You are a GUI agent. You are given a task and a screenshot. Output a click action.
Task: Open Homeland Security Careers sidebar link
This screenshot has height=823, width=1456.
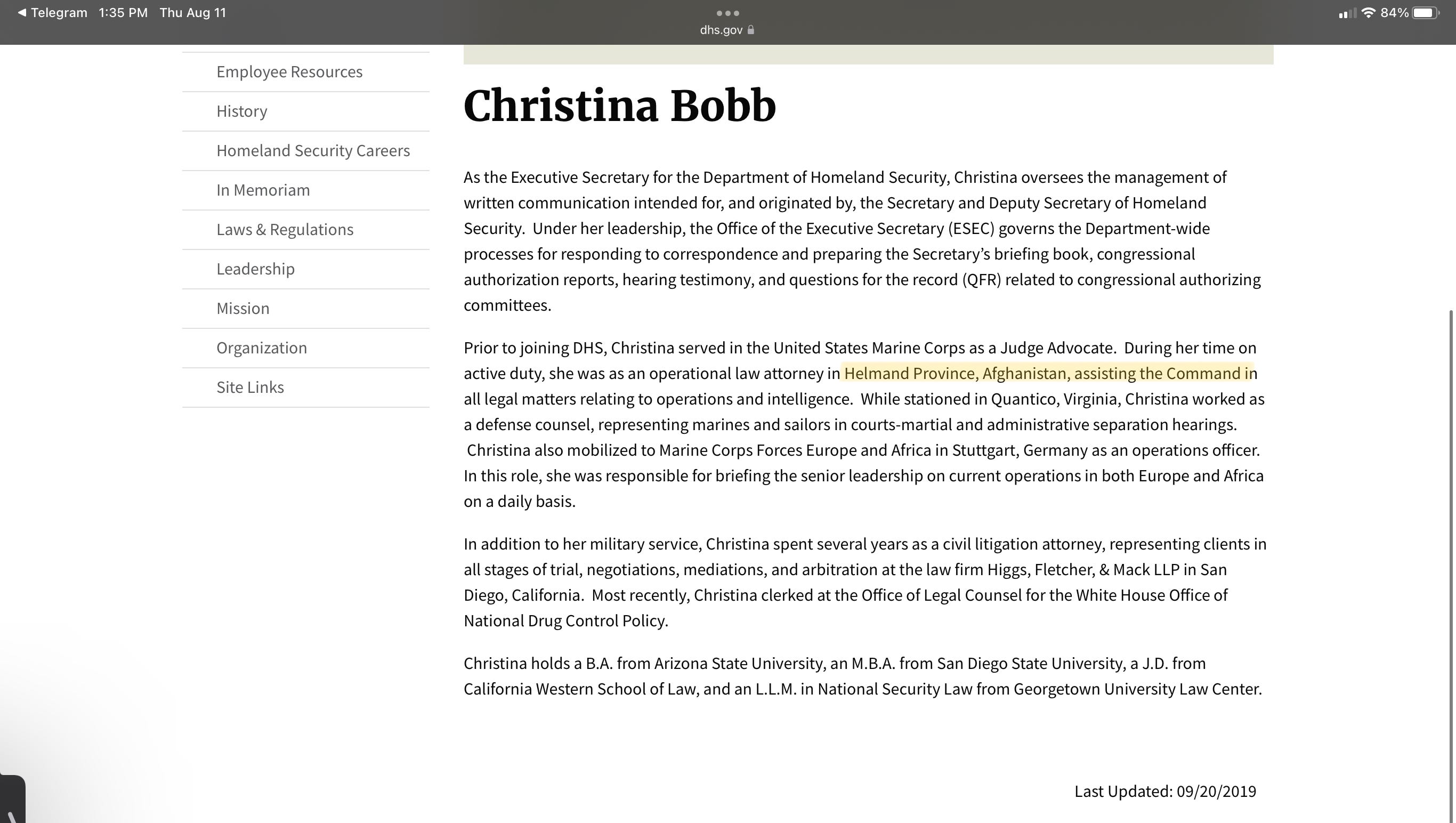point(306,151)
